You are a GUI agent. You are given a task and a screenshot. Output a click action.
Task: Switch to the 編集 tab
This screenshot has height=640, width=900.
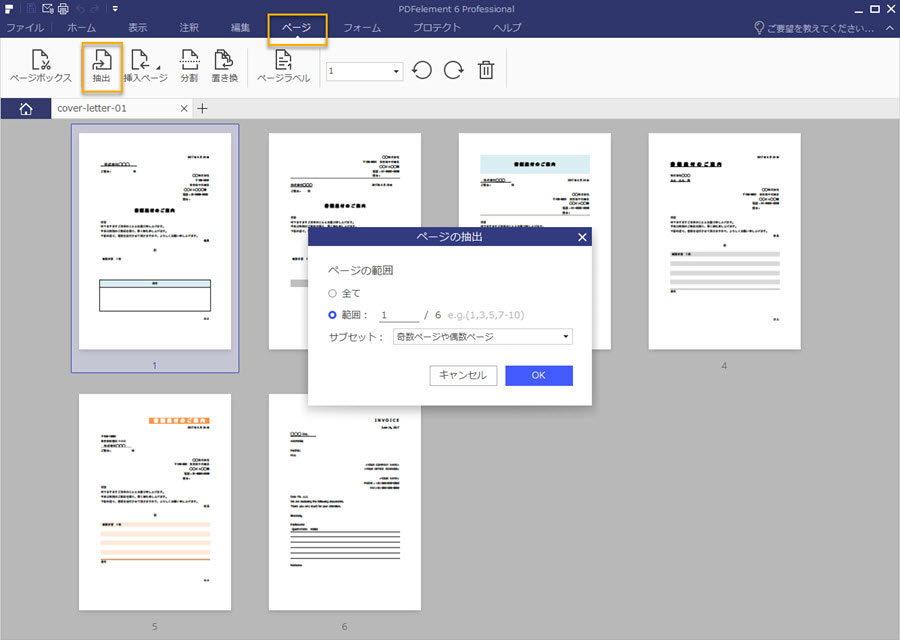point(240,28)
